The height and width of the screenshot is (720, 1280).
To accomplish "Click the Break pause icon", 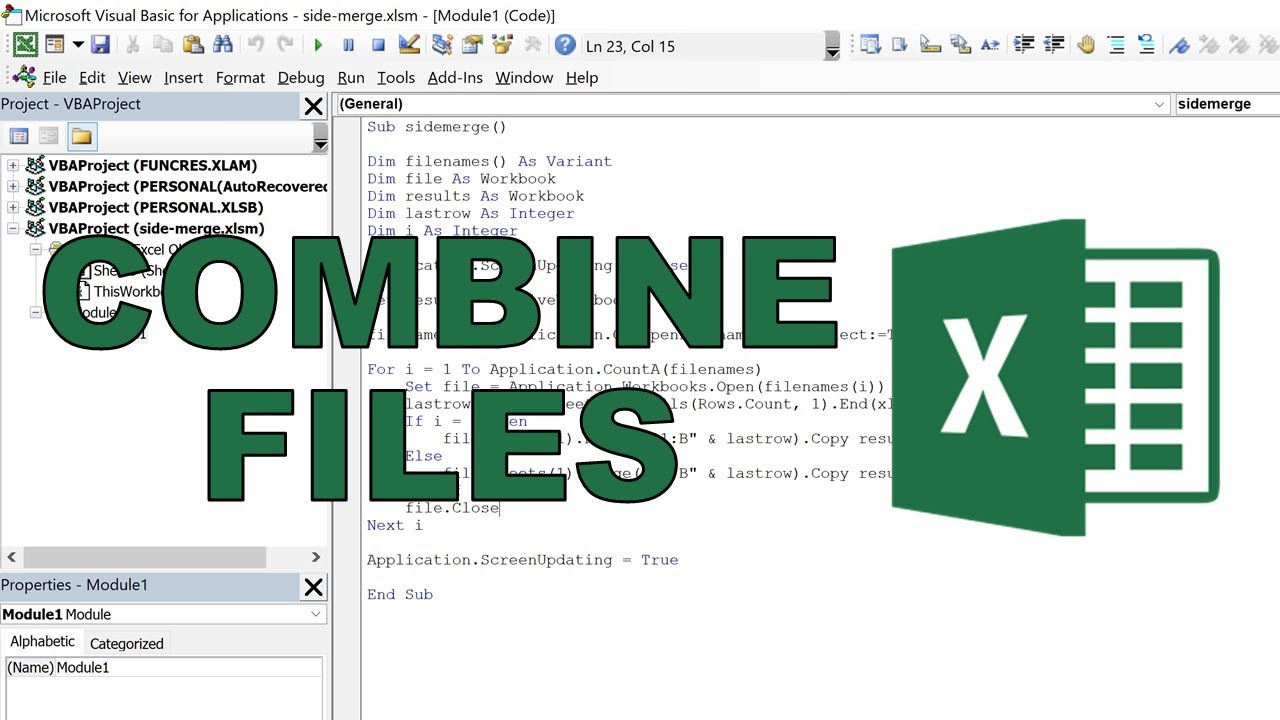I will point(348,45).
